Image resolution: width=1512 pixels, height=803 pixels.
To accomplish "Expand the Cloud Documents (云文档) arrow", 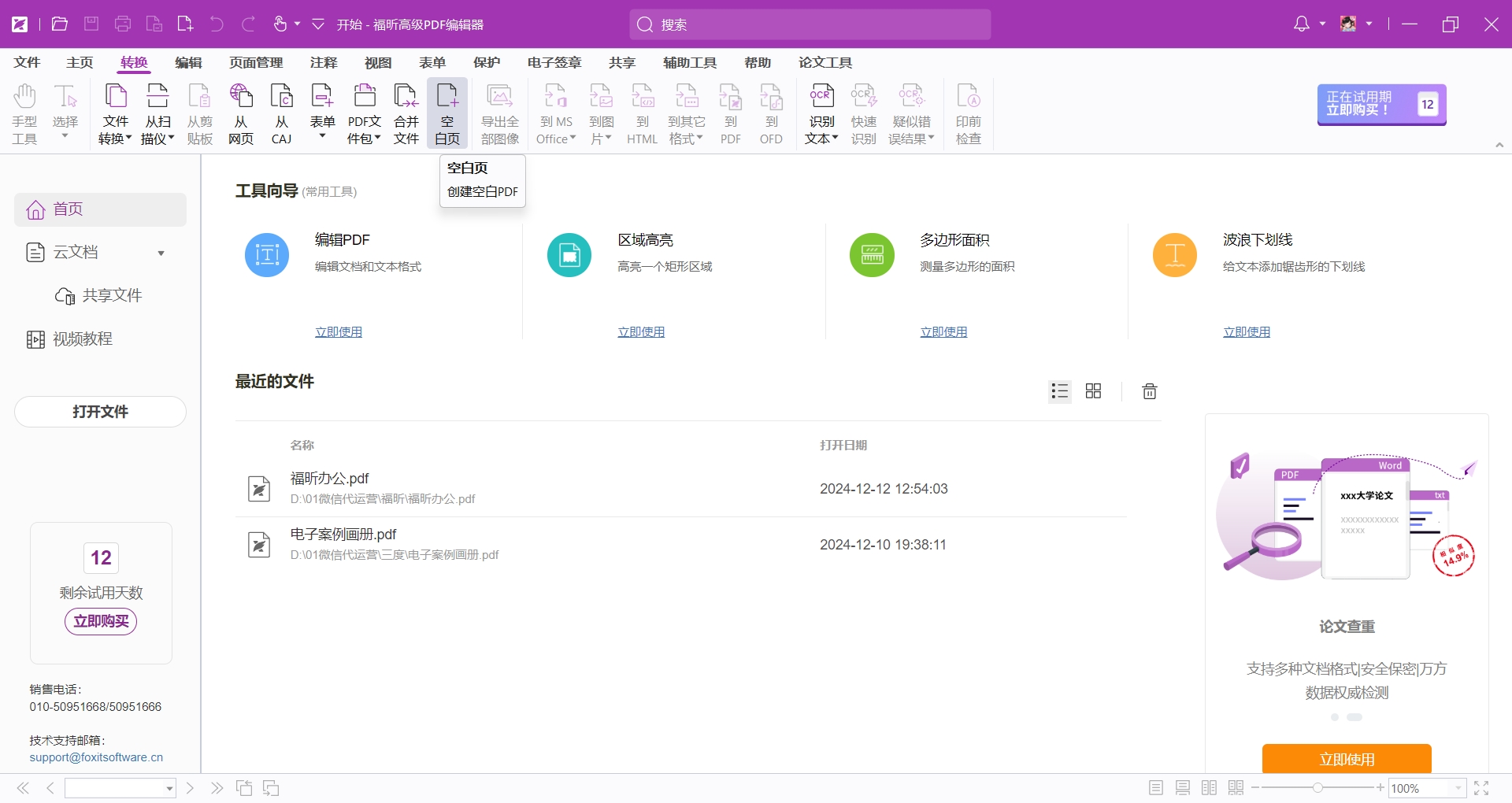I will [x=161, y=253].
